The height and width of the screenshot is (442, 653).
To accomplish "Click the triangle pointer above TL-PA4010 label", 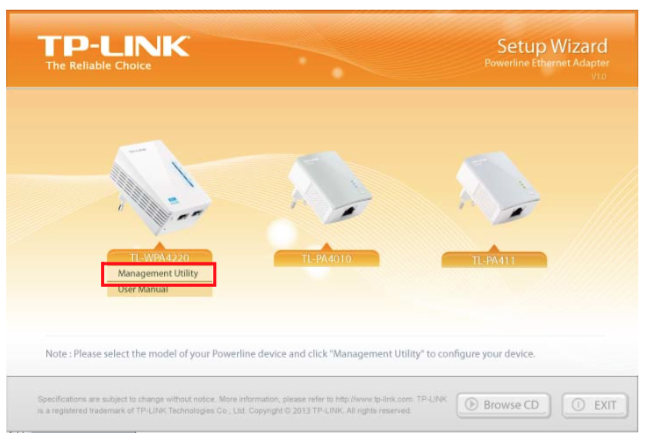I will click(x=326, y=247).
